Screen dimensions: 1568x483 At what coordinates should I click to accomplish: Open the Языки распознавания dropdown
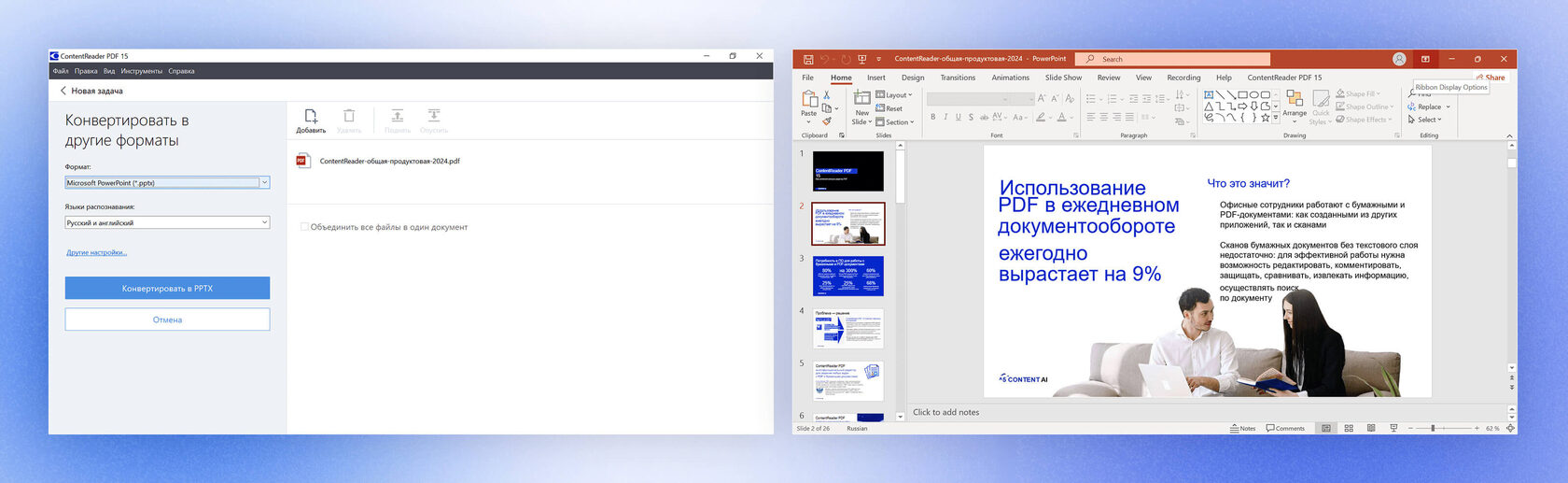pos(264,222)
